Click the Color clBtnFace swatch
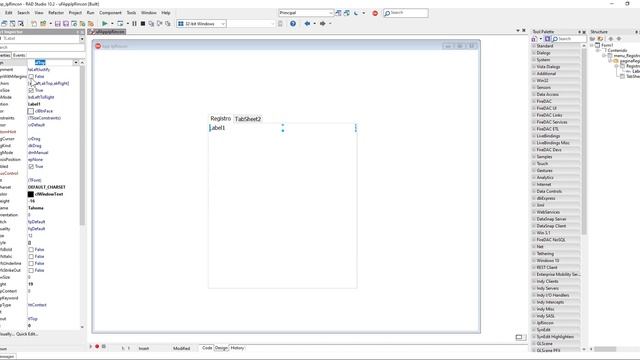This screenshot has width=640, height=360. [x=31, y=111]
